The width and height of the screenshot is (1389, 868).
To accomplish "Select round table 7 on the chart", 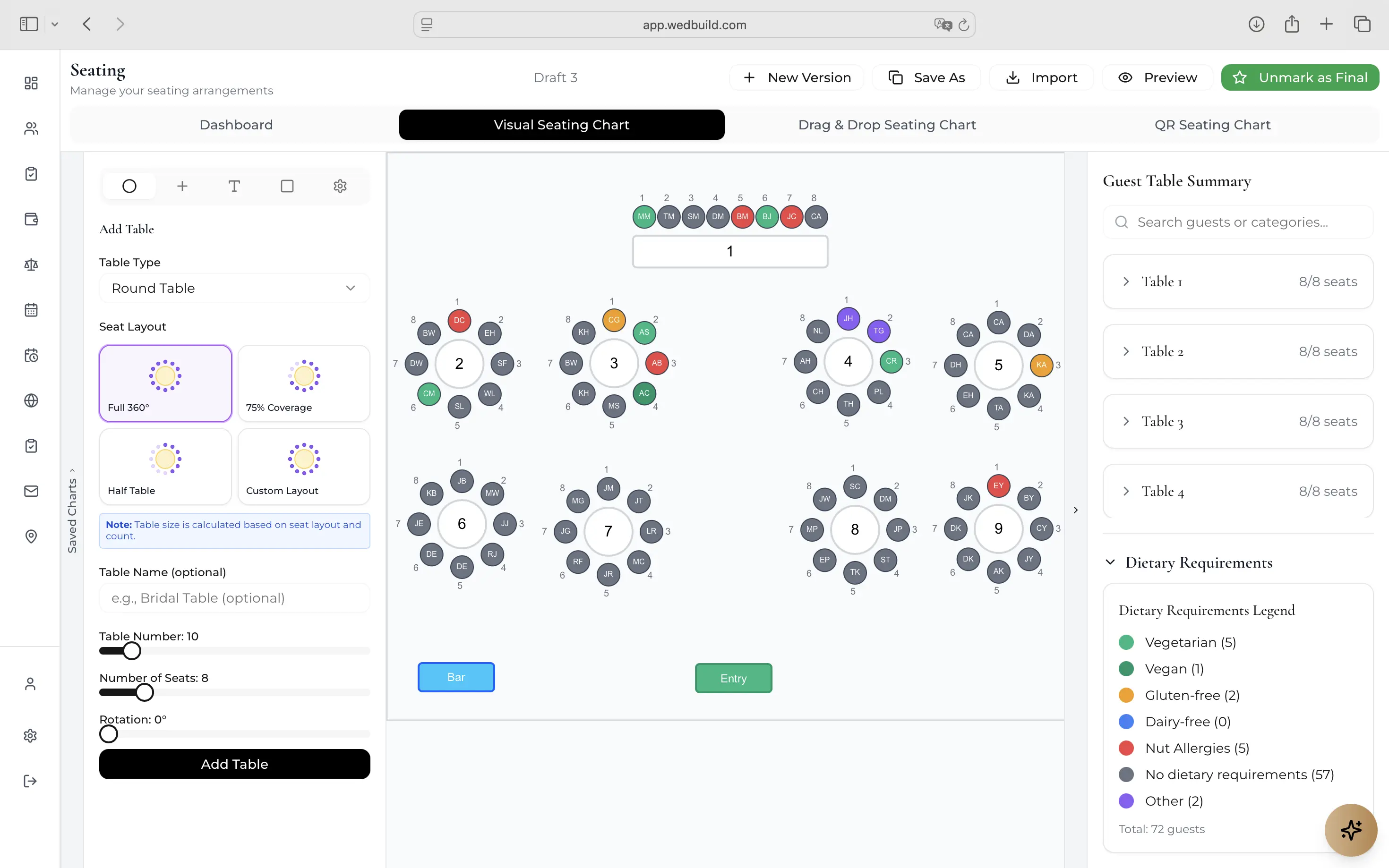I will coord(608,532).
